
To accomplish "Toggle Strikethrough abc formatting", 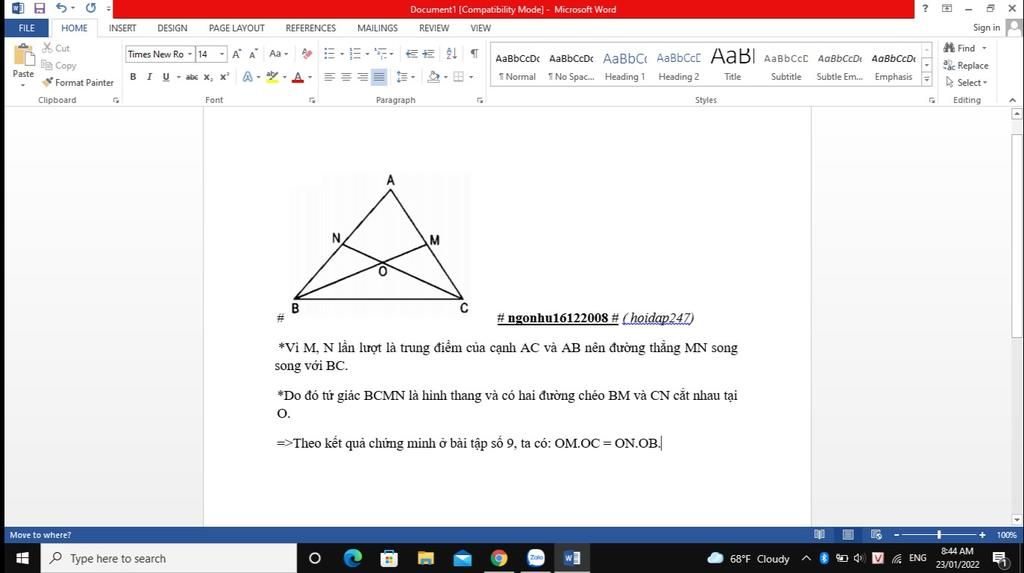I will point(191,77).
